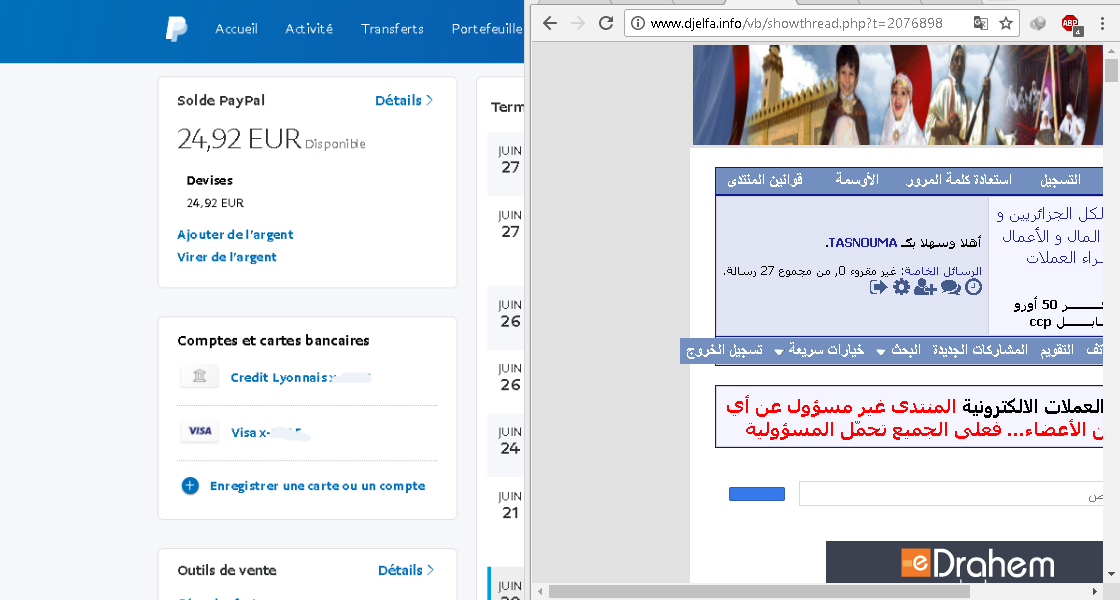Image resolution: width=1120 pixels, height=600 pixels.
Task: Open Détails link for Outils de vente
Action: pos(406,570)
